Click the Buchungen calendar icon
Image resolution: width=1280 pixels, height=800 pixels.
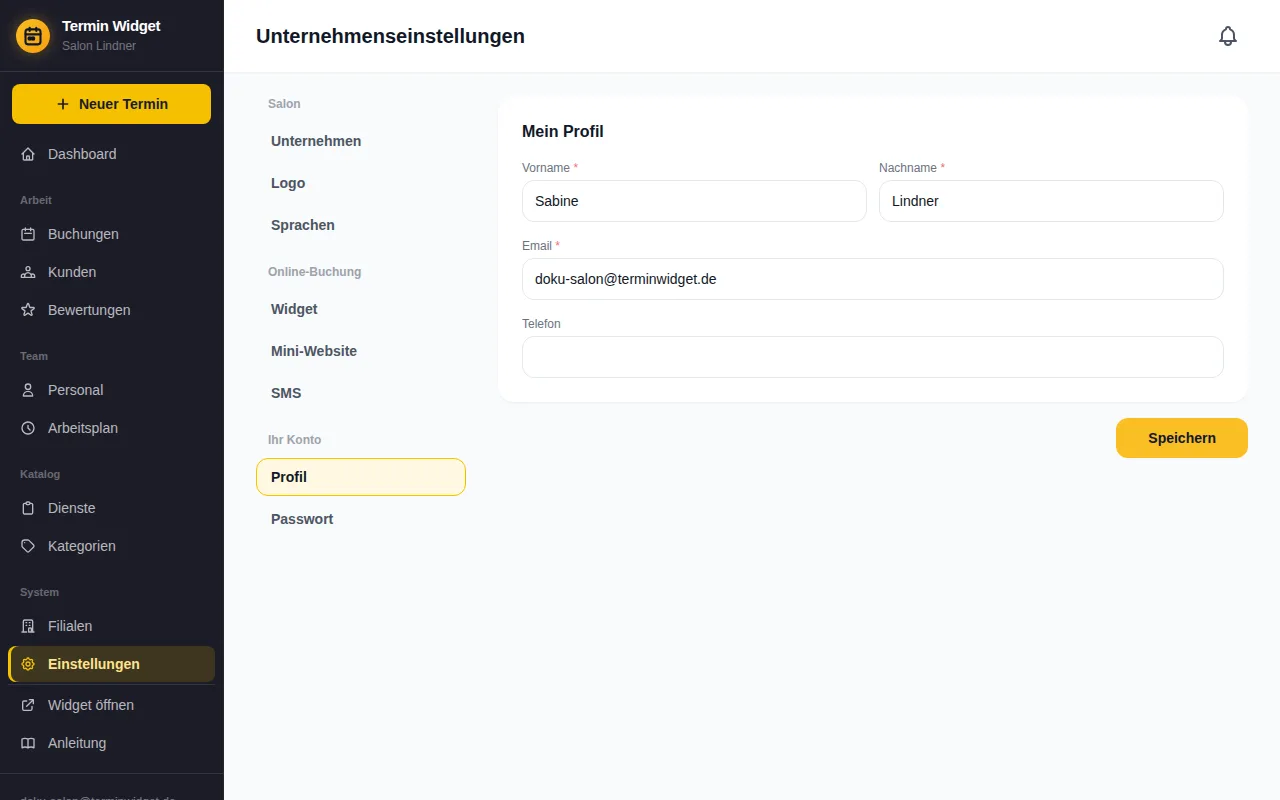pos(28,234)
